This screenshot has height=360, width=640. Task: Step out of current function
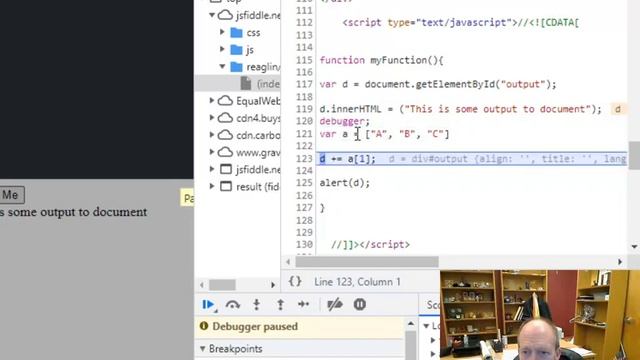click(x=280, y=304)
